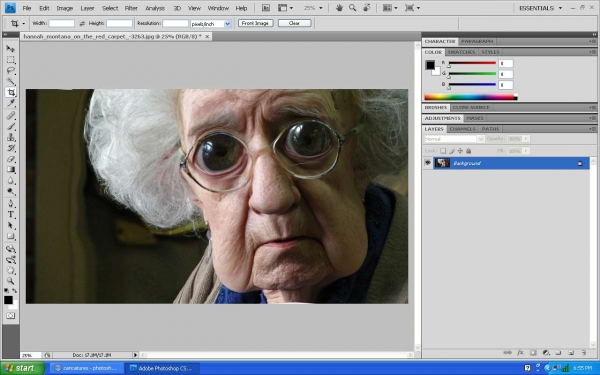Image resolution: width=600 pixels, height=375 pixels.
Task: Select the Gradient tool
Action: [x=10, y=170]
